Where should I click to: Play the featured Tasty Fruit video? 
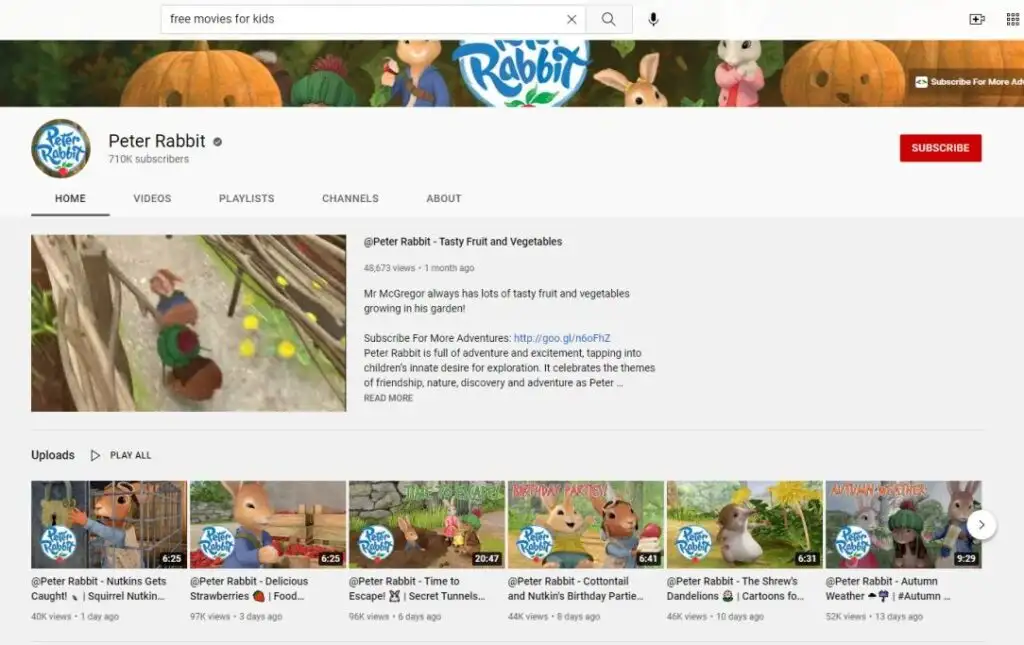[x=189, y=323]
